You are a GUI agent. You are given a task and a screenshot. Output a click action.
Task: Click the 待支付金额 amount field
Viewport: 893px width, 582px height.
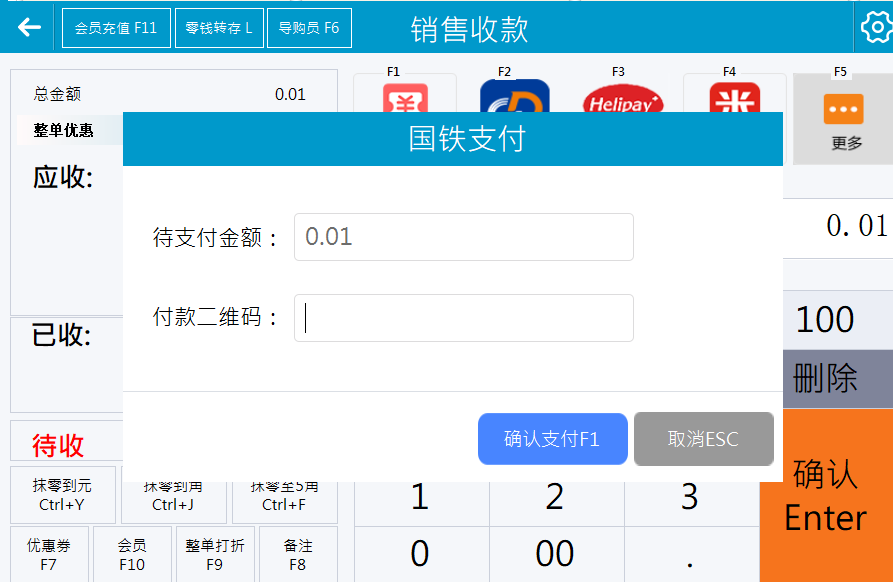click(463, 237)
